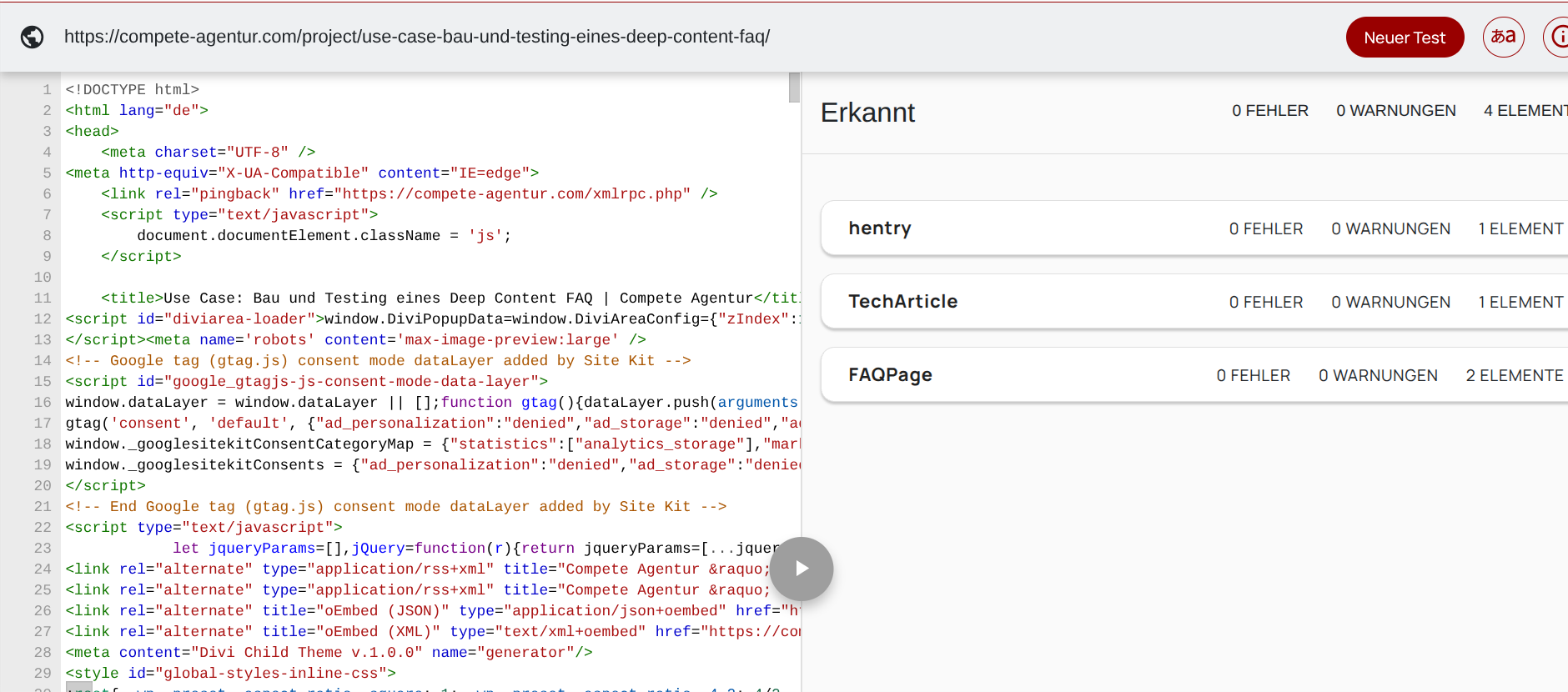Click '0 FEHLER' in the hentry row
The height and width of the screenshot is (692, 1568).
coord(1266,229)
